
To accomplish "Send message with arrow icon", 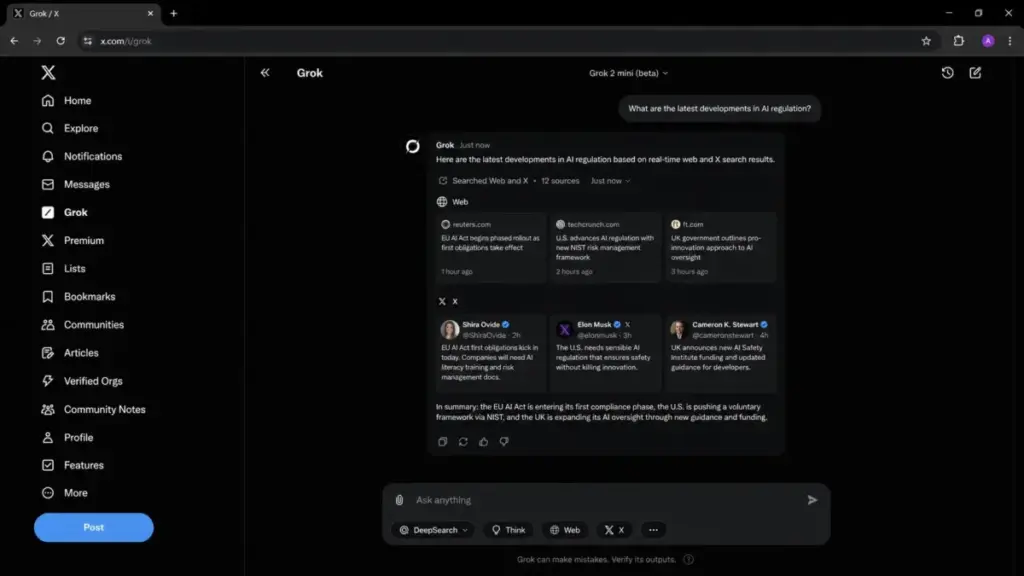I will [x=812, y=500].
